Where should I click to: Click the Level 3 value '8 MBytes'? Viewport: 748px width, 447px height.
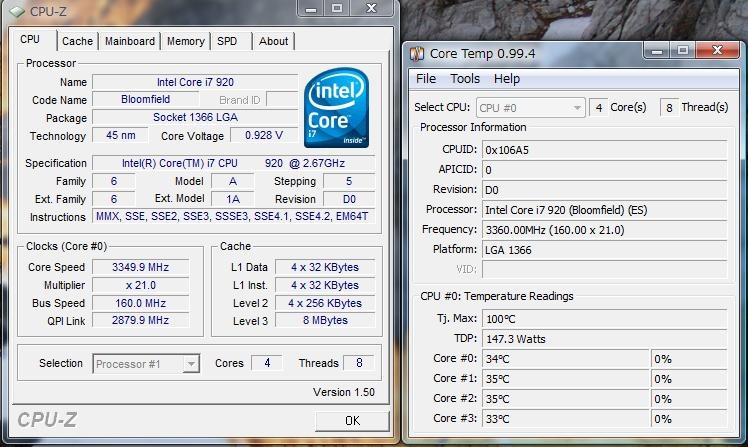point(325,320)
